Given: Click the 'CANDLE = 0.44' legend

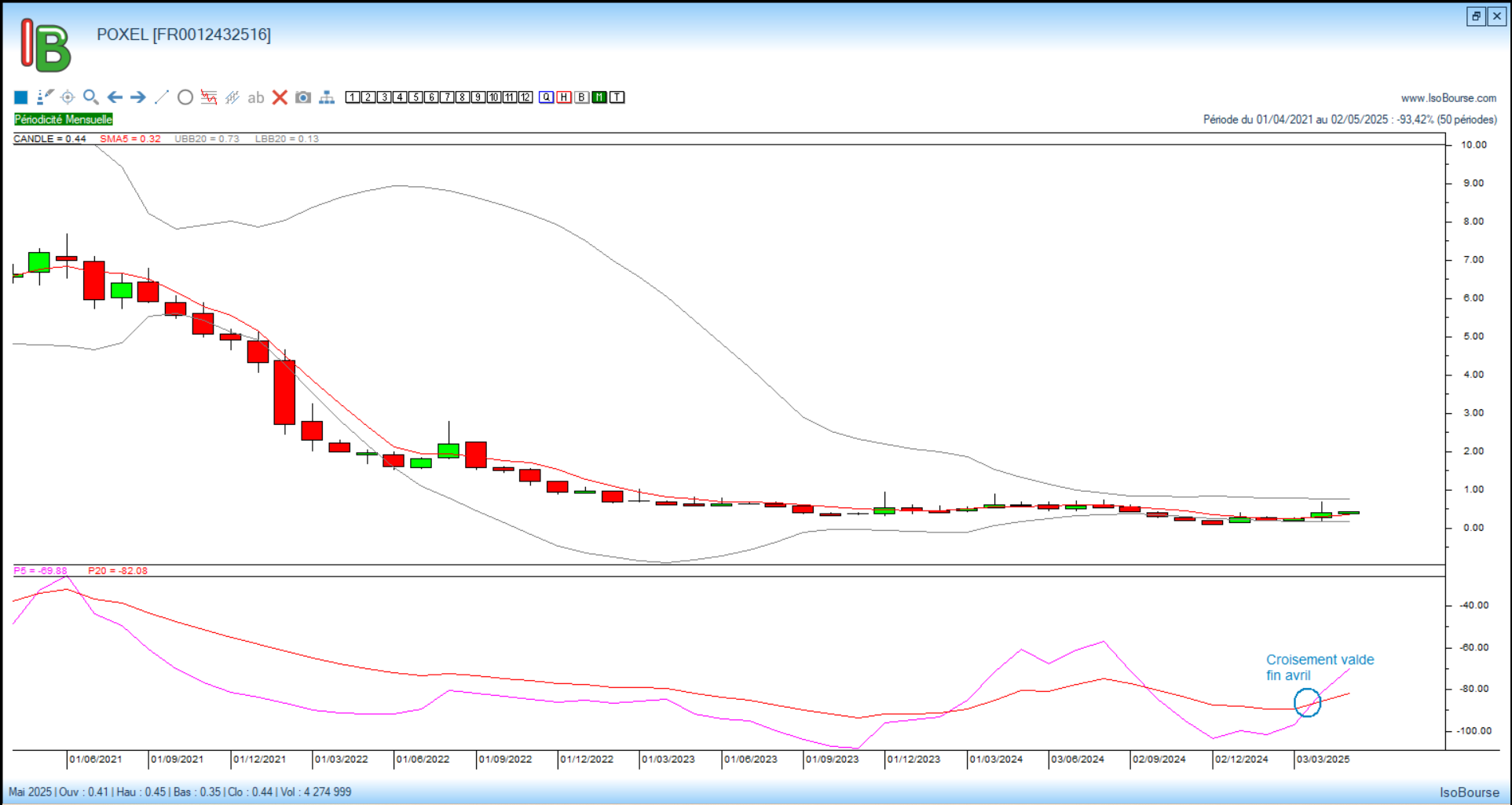Looking at the screenshot, I should (x=49, y=139).
